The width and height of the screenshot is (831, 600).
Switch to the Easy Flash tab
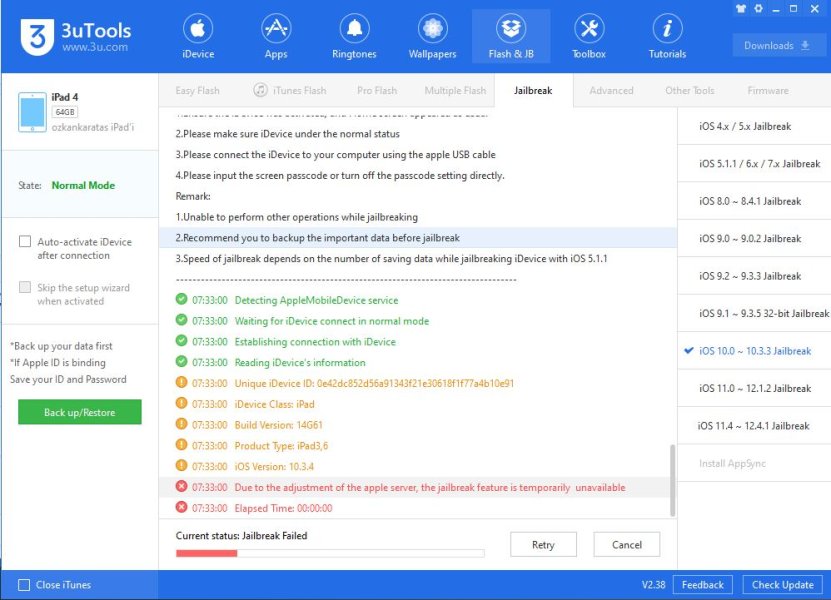tap(197, 91)
